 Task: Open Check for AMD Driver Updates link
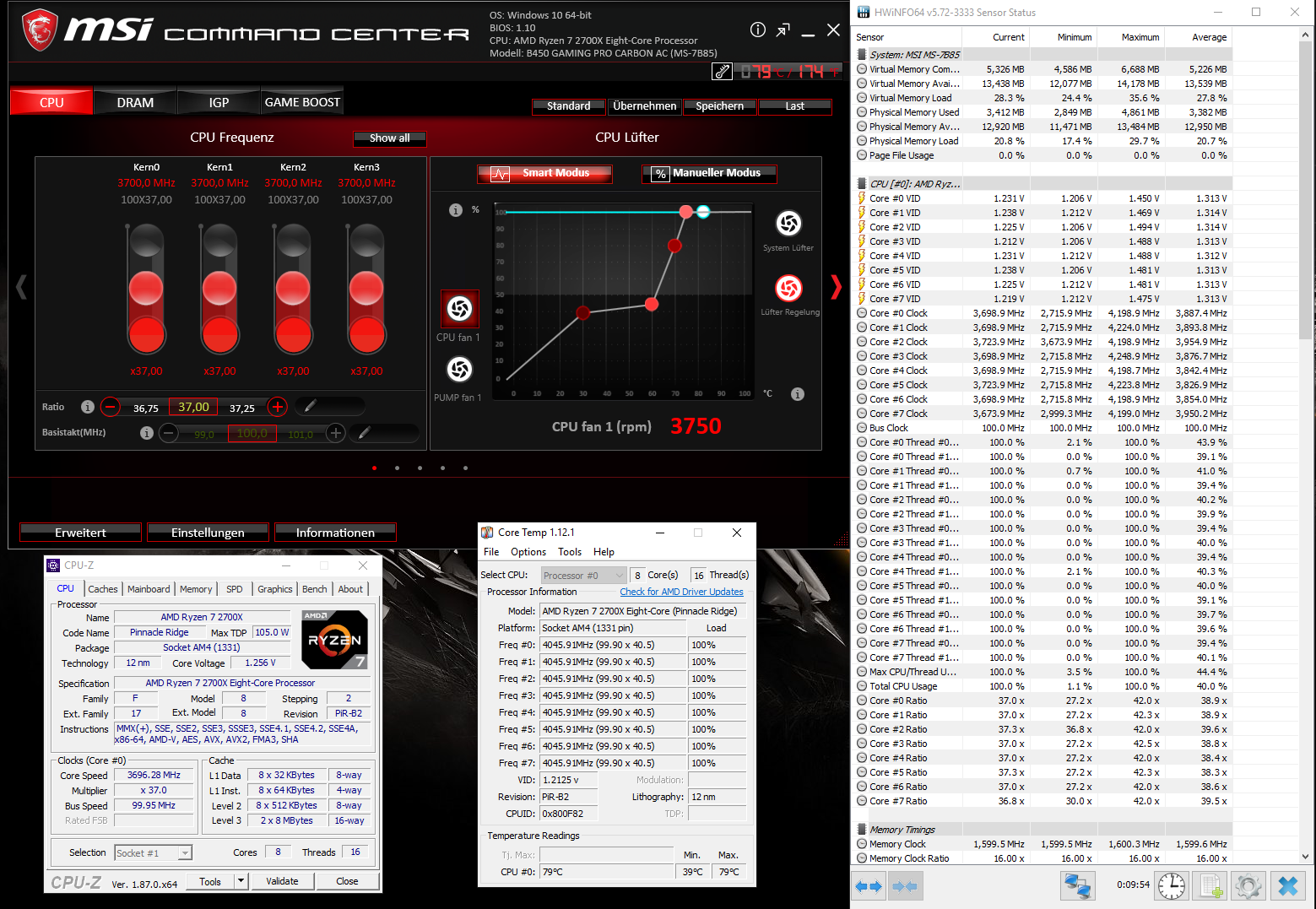(682, 592)
